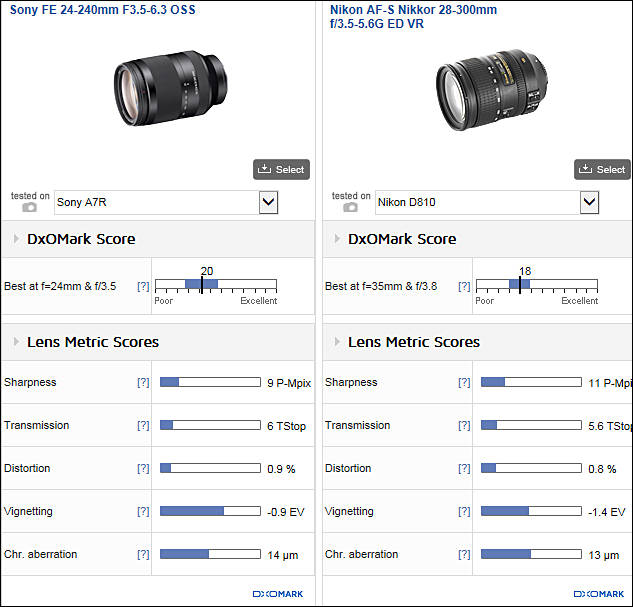
Task: Click Sony Transmission bar at 6 TStop
Action: coord(210,425)
